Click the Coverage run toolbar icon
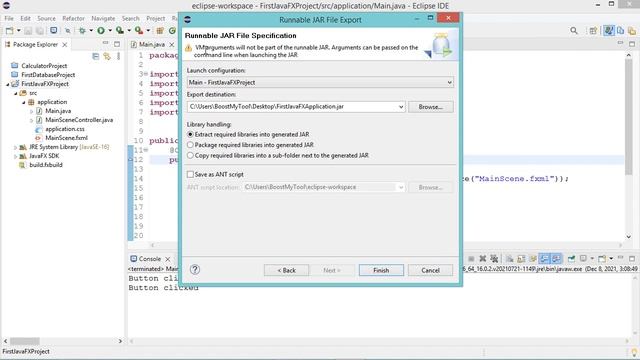640x360 pixels. click(x=120, y=31)
